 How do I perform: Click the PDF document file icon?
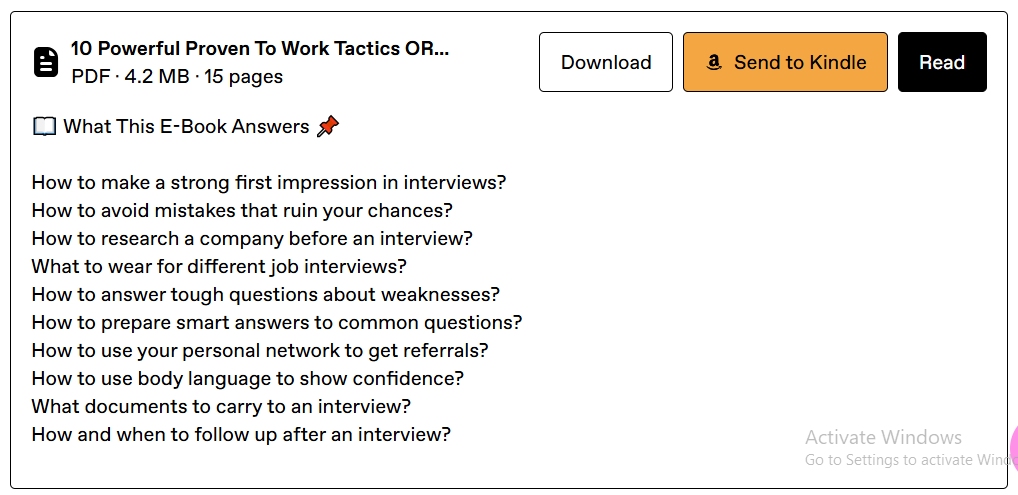tap(45, 62)
